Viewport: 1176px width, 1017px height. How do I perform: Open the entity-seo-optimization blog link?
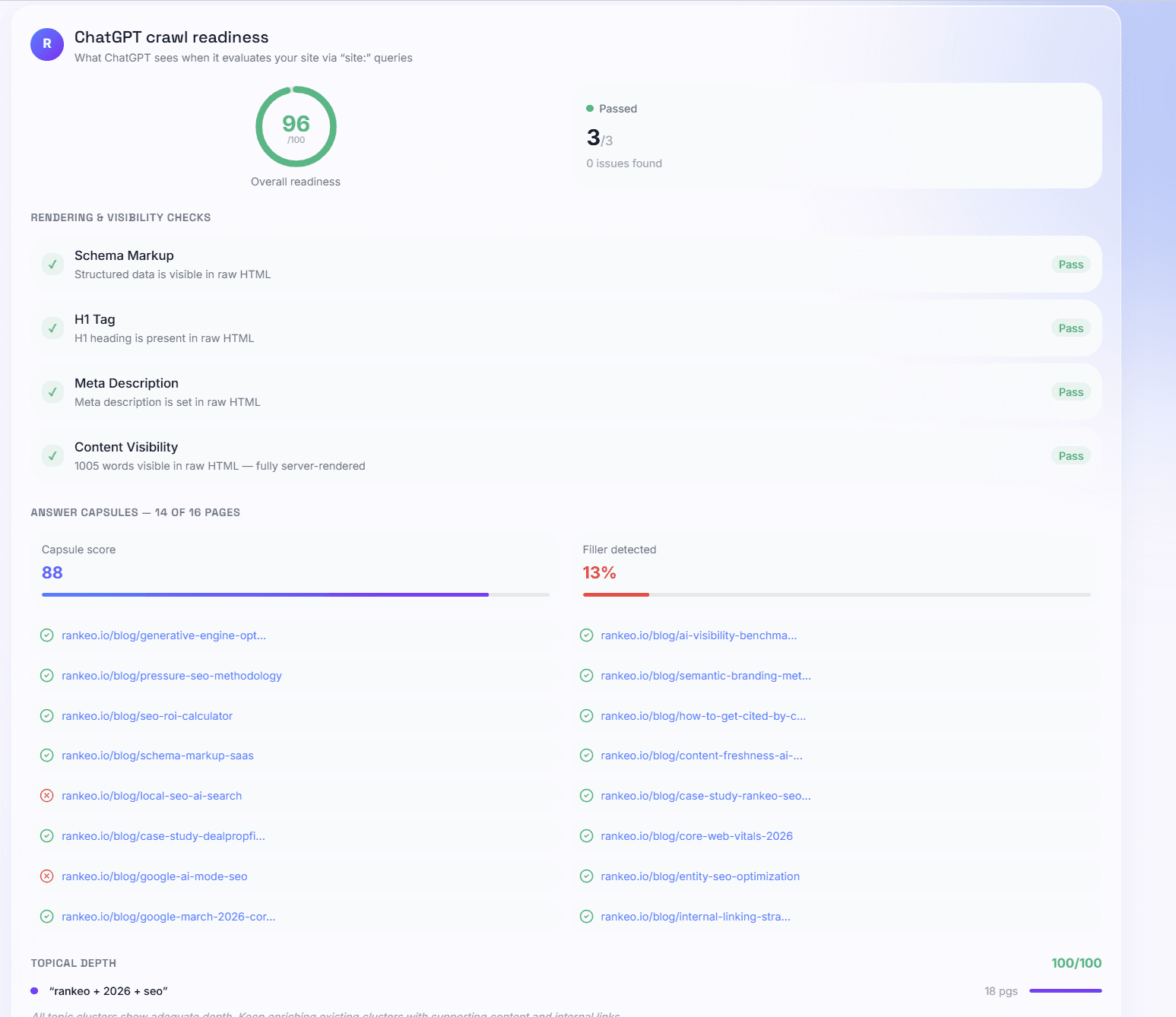tap(699, 876)
